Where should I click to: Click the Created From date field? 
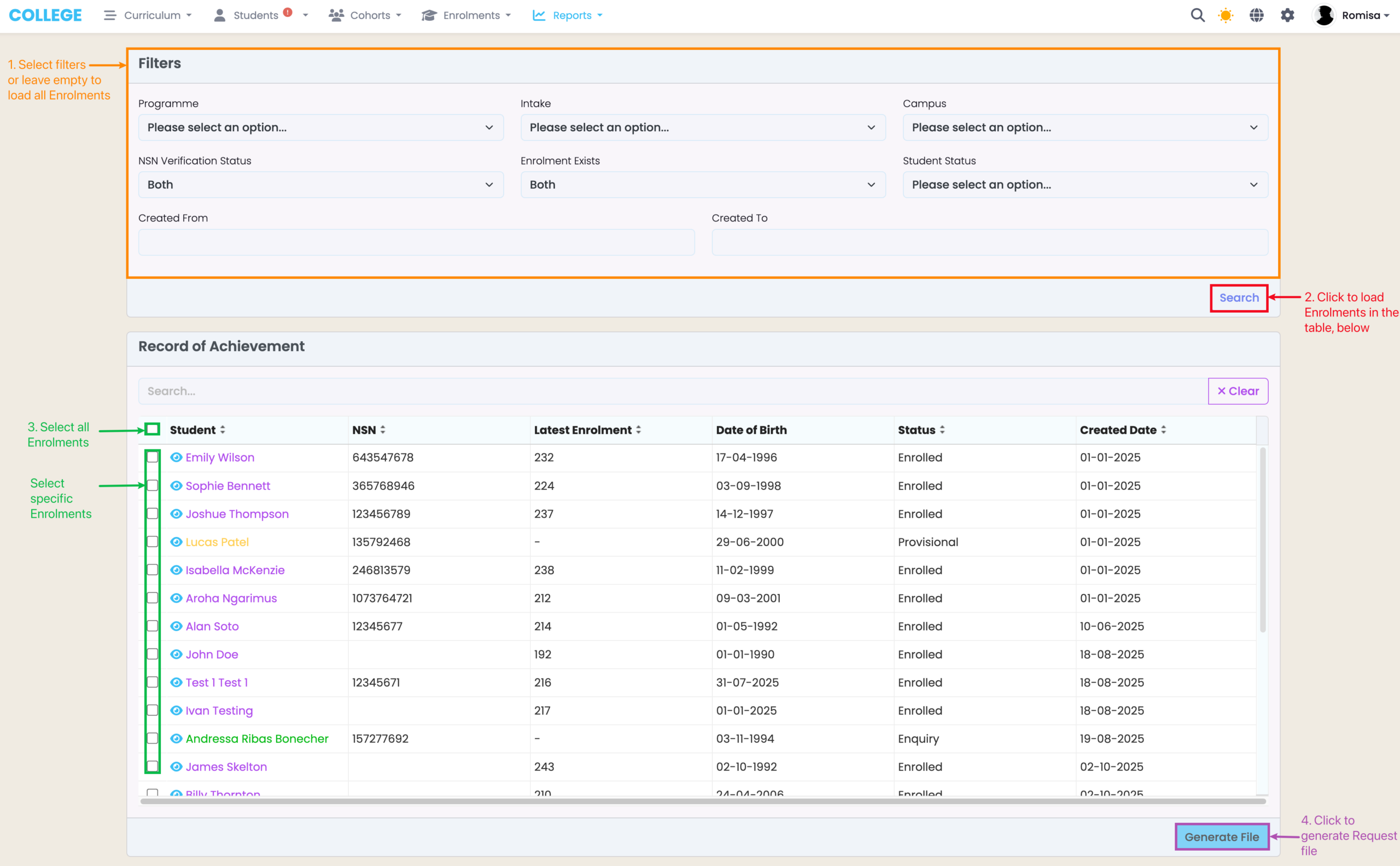click(416, 242)
